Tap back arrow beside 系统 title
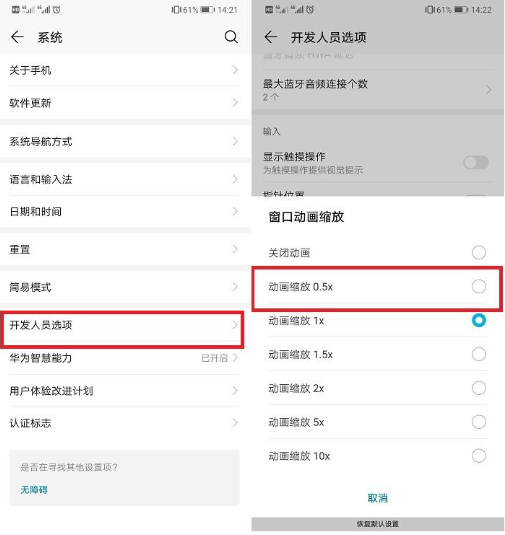505x535 pixels. tap(17, 37)
